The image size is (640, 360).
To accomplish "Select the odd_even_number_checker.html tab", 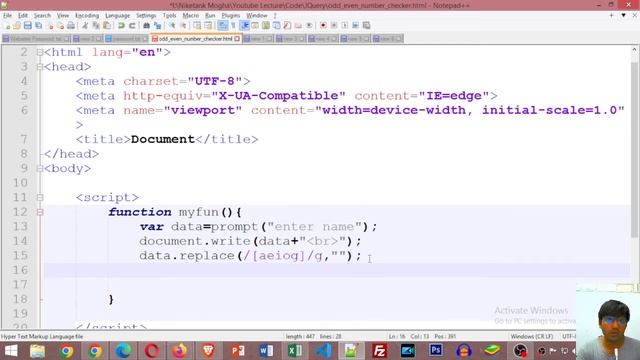I will 195,39.
